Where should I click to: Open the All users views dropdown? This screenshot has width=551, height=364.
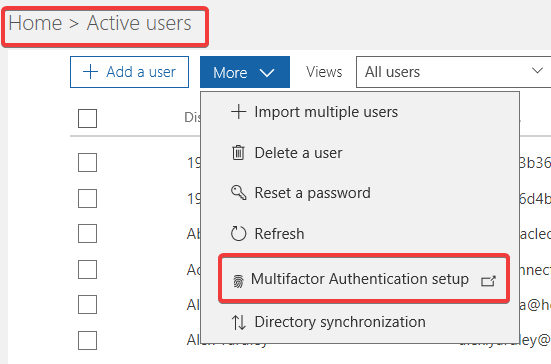454,72
